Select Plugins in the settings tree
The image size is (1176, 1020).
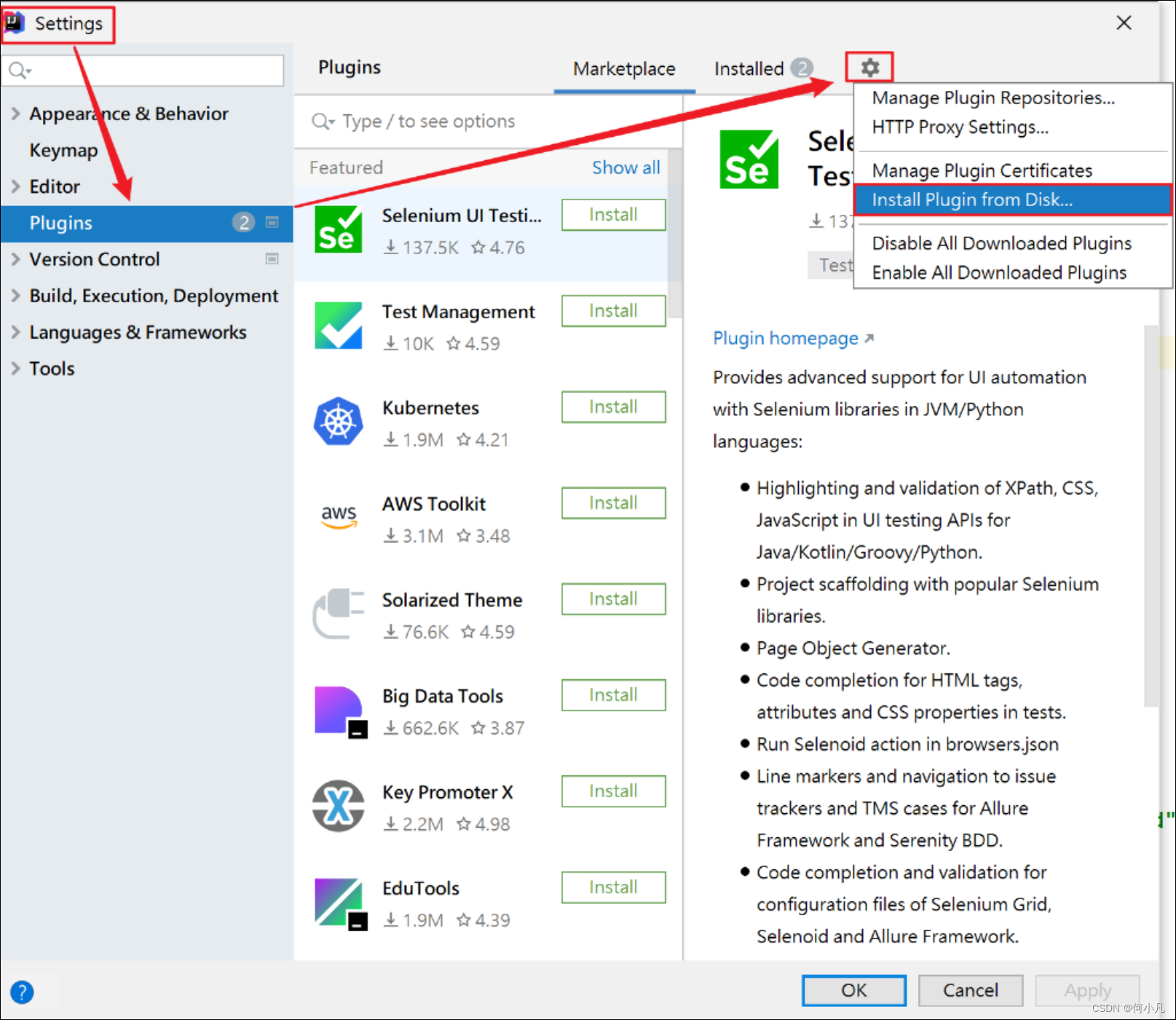tap(146, 223)
